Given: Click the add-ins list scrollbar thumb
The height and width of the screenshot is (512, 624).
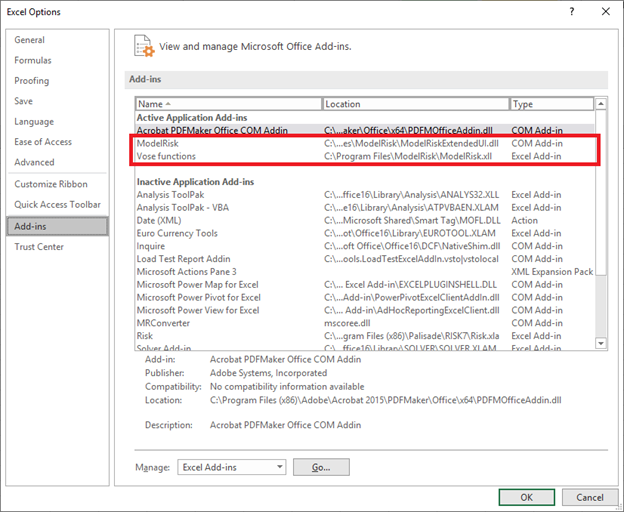Looking at the screenshot, I should 601,193.
